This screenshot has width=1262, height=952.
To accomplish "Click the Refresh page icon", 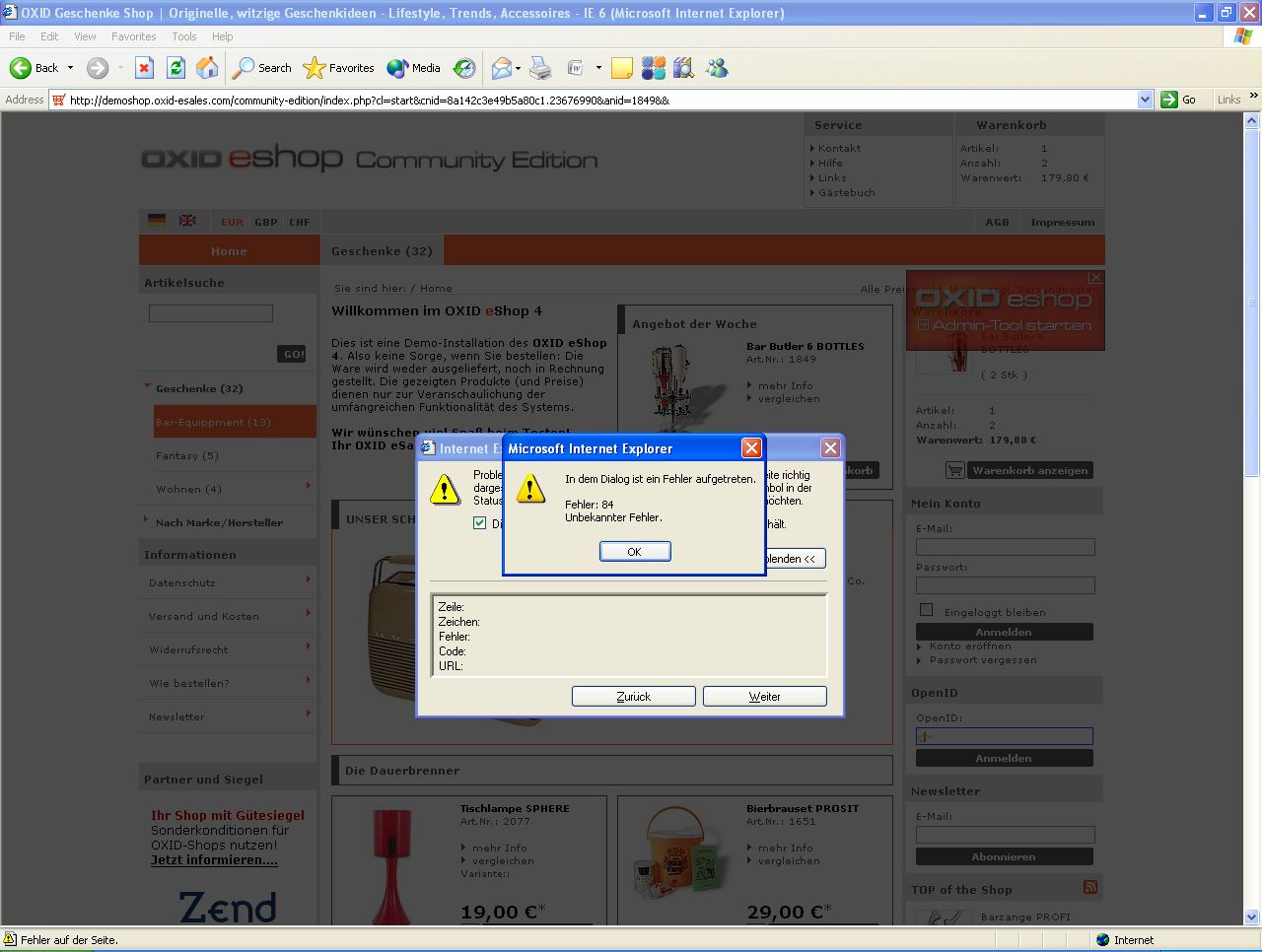I will click(x=175, y=68).
